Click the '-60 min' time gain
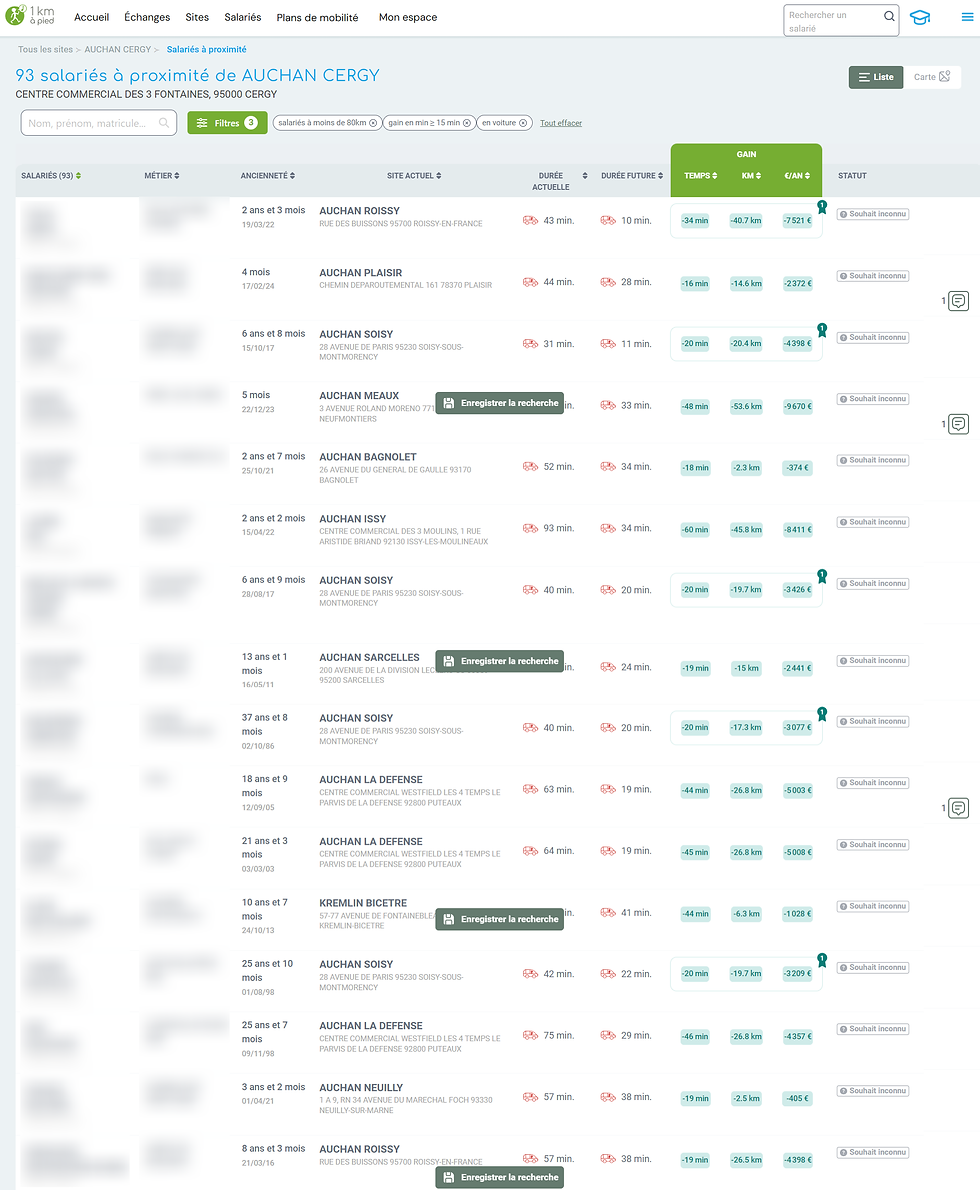This screenshot has width=980, height=1190. click(x=695, y=530)
